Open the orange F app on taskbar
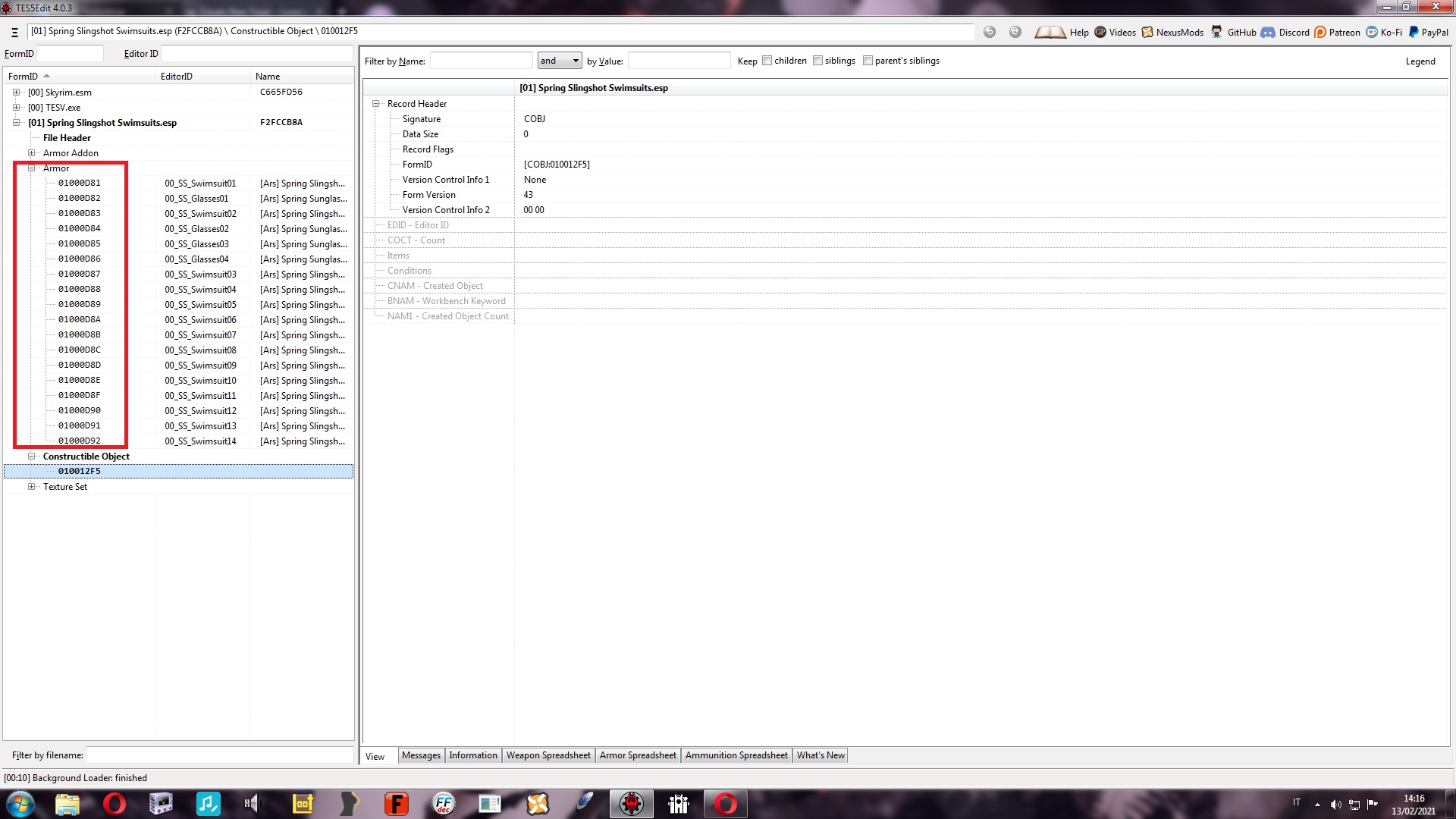 (396, 804)
